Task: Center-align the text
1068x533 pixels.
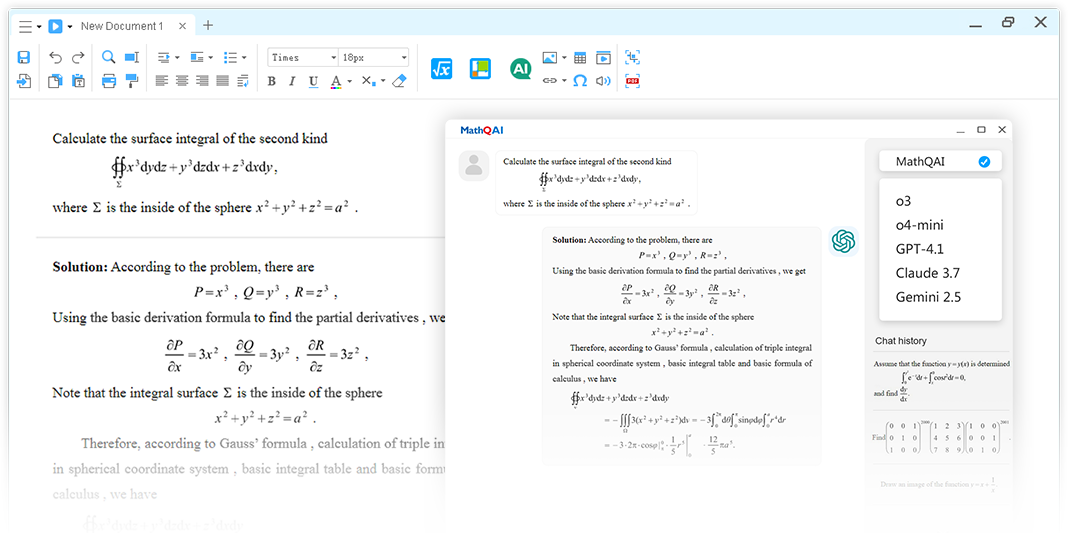Action: pyautogui.click(x=182, y=81)
